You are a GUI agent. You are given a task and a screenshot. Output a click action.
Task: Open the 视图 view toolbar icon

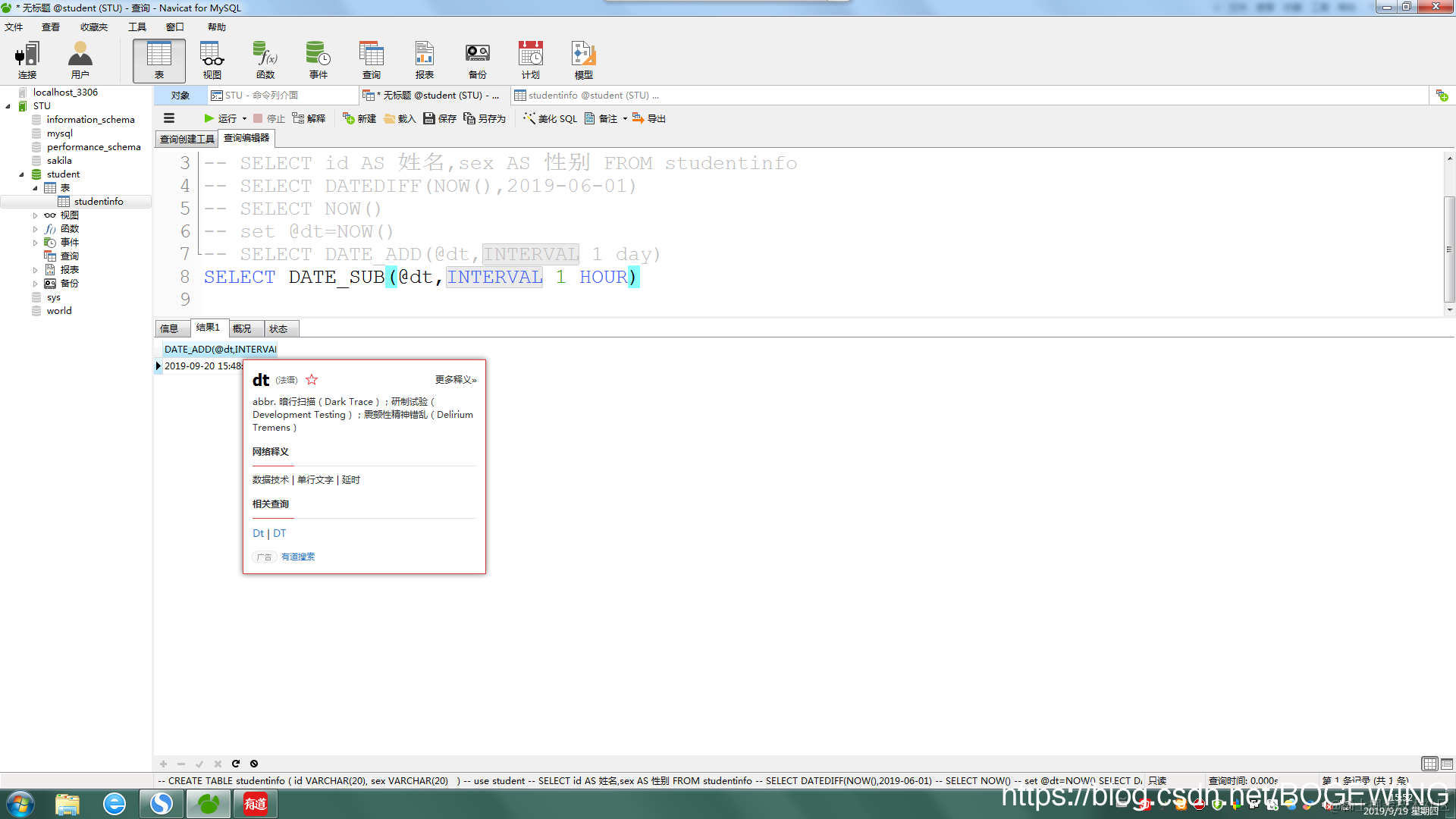click(212, 60)
